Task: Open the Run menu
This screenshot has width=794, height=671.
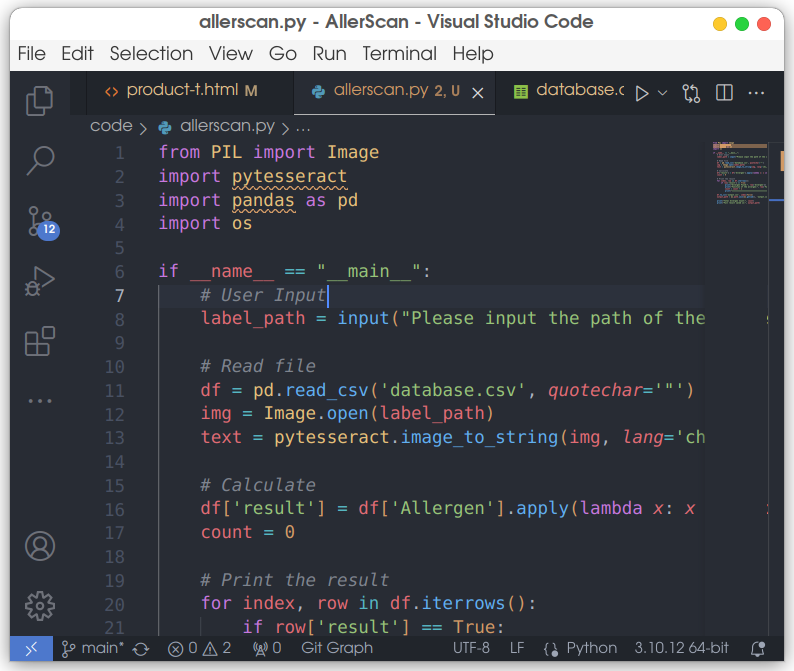Action: coord(330,54)
